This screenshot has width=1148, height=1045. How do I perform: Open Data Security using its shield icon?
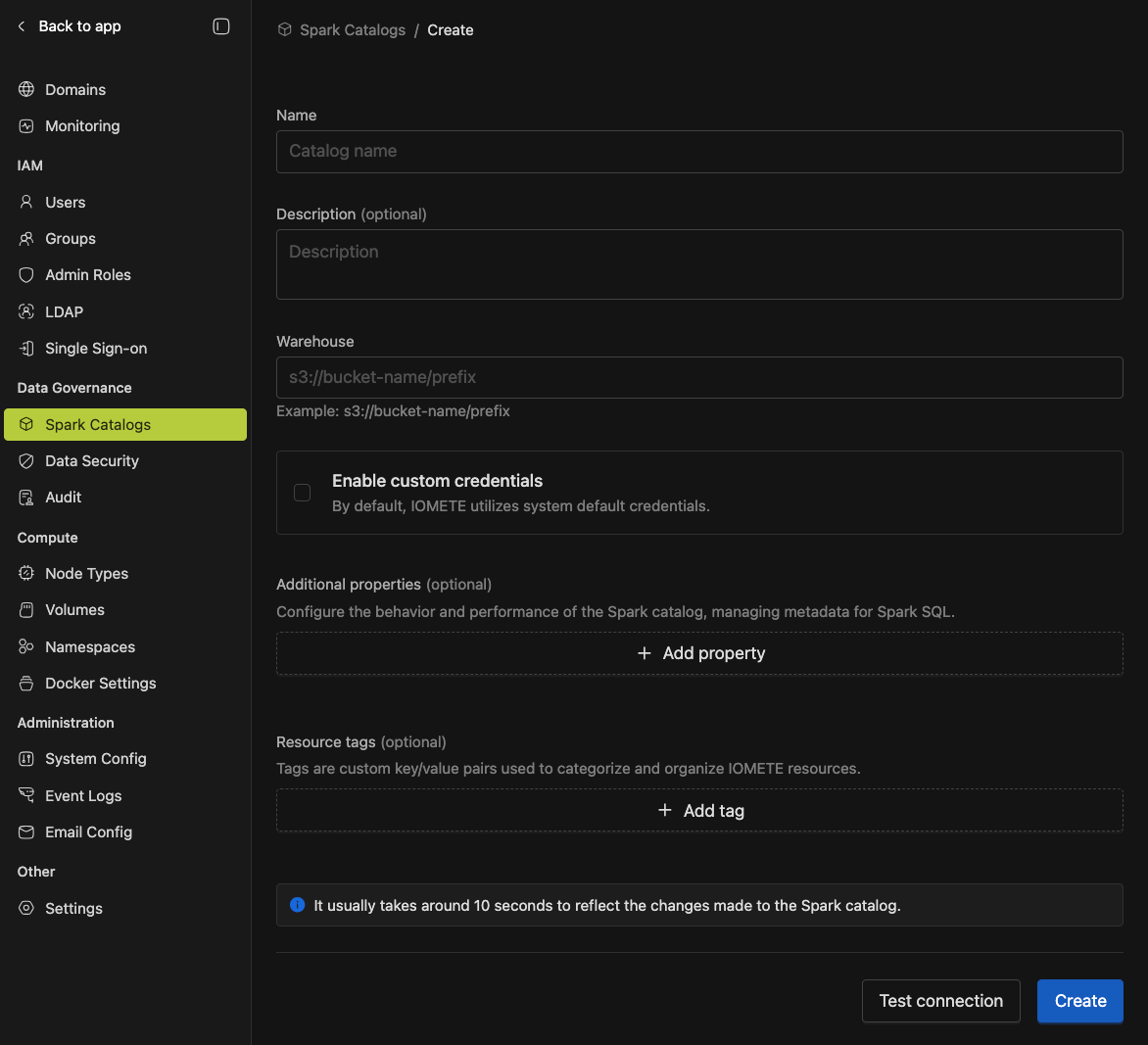point(26,460)
